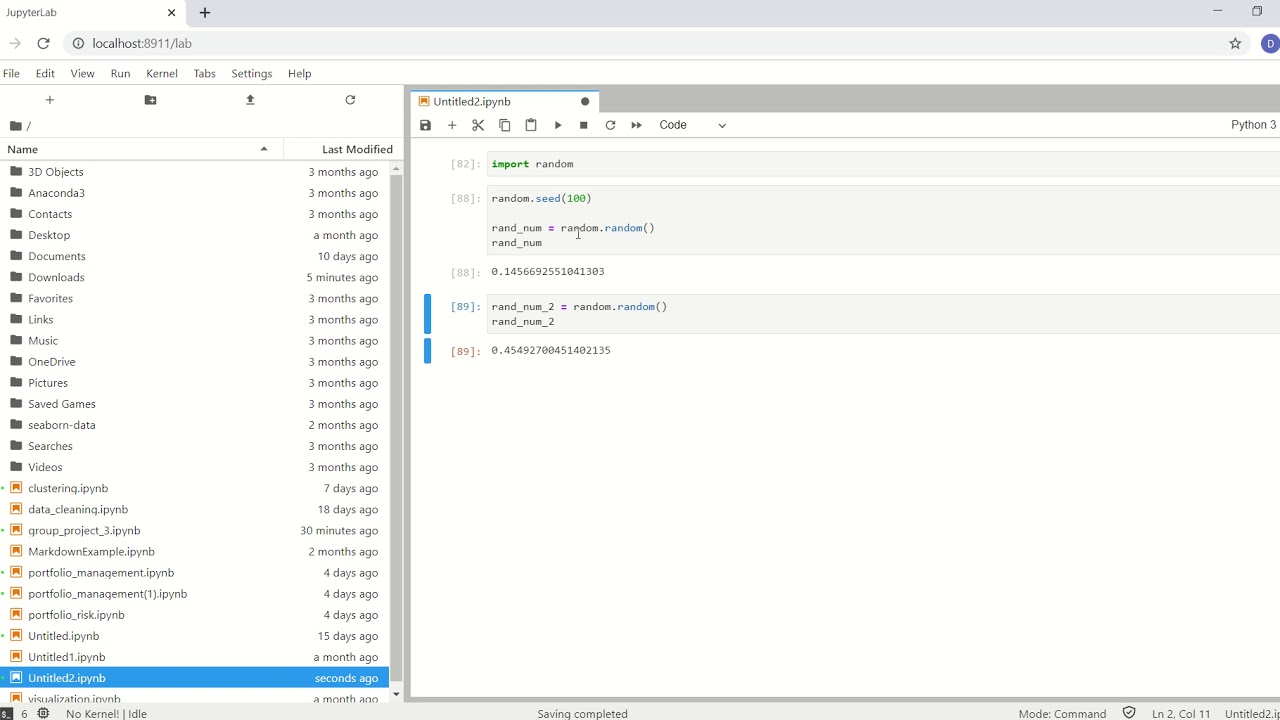Open browser profile avatar
The height and width of the screenshot is (720, 1280).
pos(1270,43)
